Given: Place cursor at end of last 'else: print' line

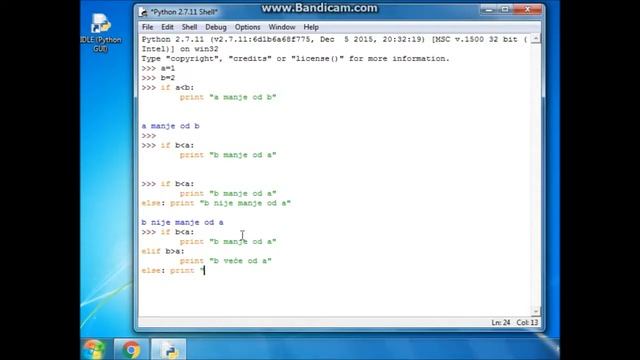Looking at the screenshot, I should pos(204,270).
